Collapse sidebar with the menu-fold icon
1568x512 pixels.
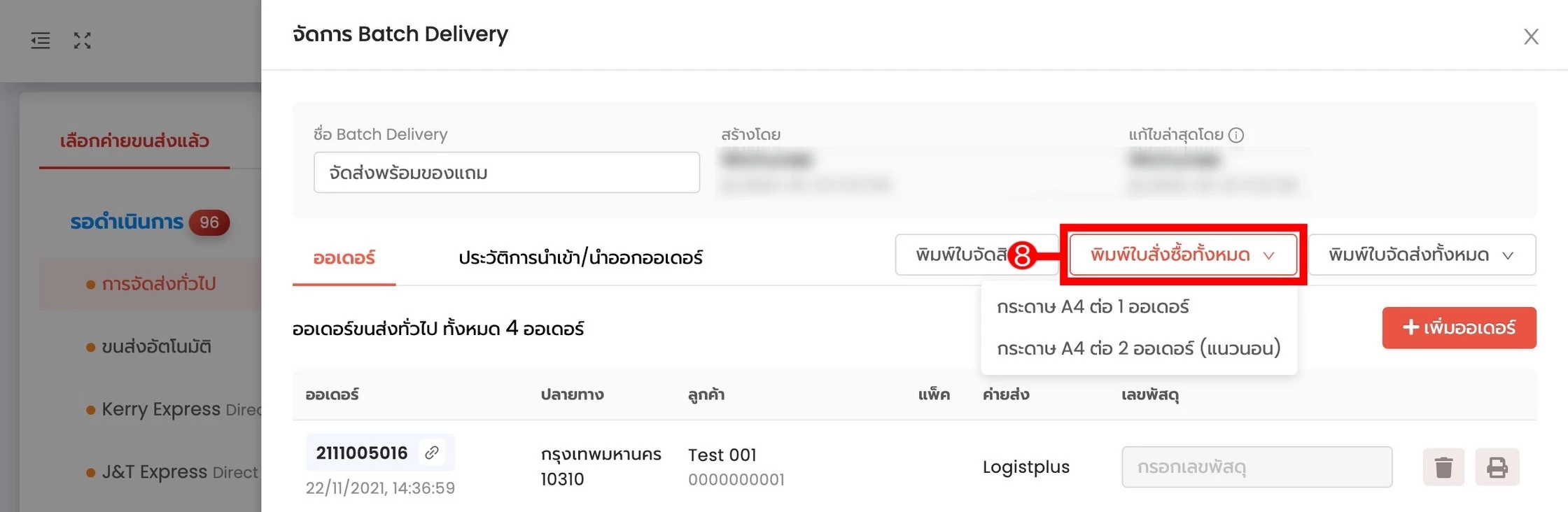(41, 41)
